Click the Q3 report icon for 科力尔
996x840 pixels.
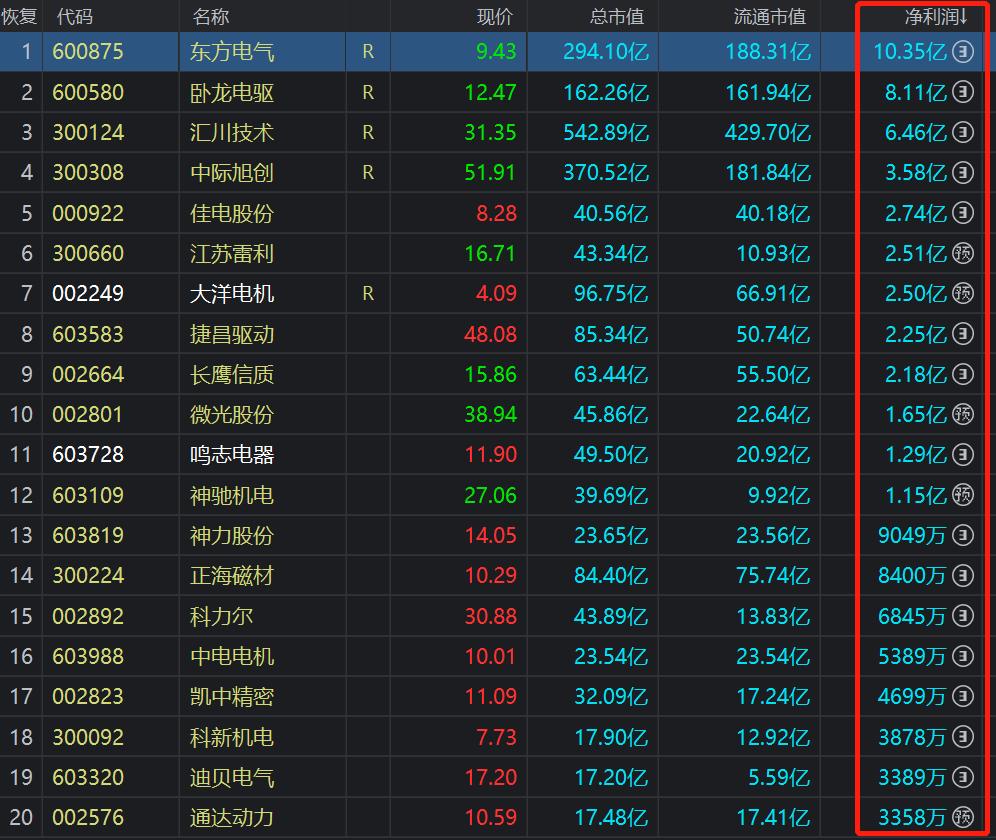[963, 616]
